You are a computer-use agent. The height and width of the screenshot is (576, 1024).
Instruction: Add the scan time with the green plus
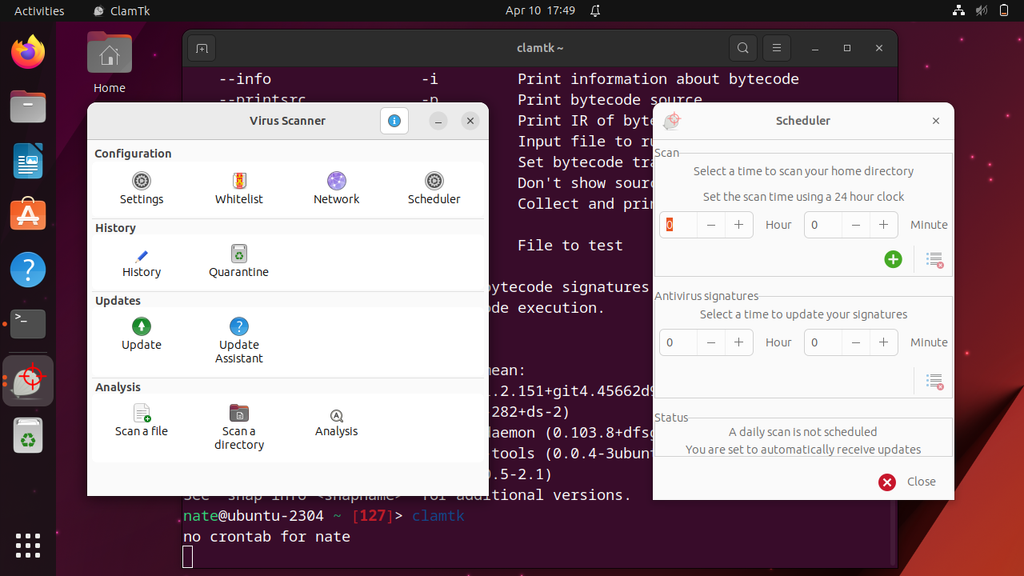(892, 258)
